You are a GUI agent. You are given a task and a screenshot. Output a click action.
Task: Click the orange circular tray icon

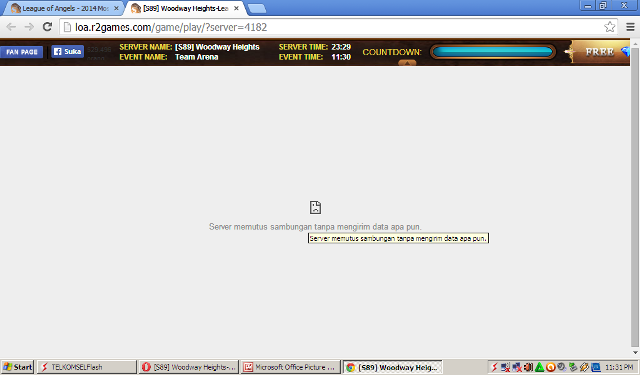click(x=550, y=367)
